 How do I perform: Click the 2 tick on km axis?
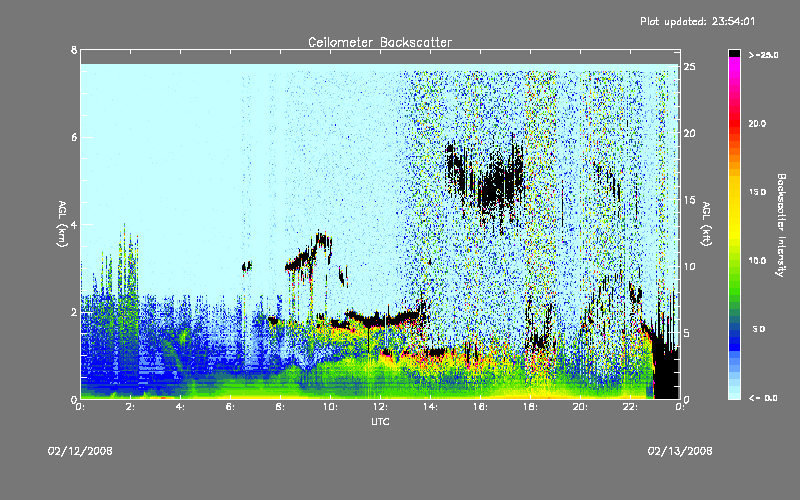(74, 312)
